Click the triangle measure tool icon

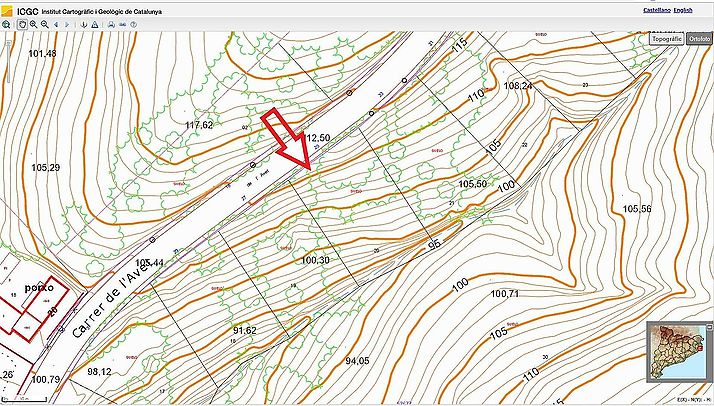(x=95, y=25)
